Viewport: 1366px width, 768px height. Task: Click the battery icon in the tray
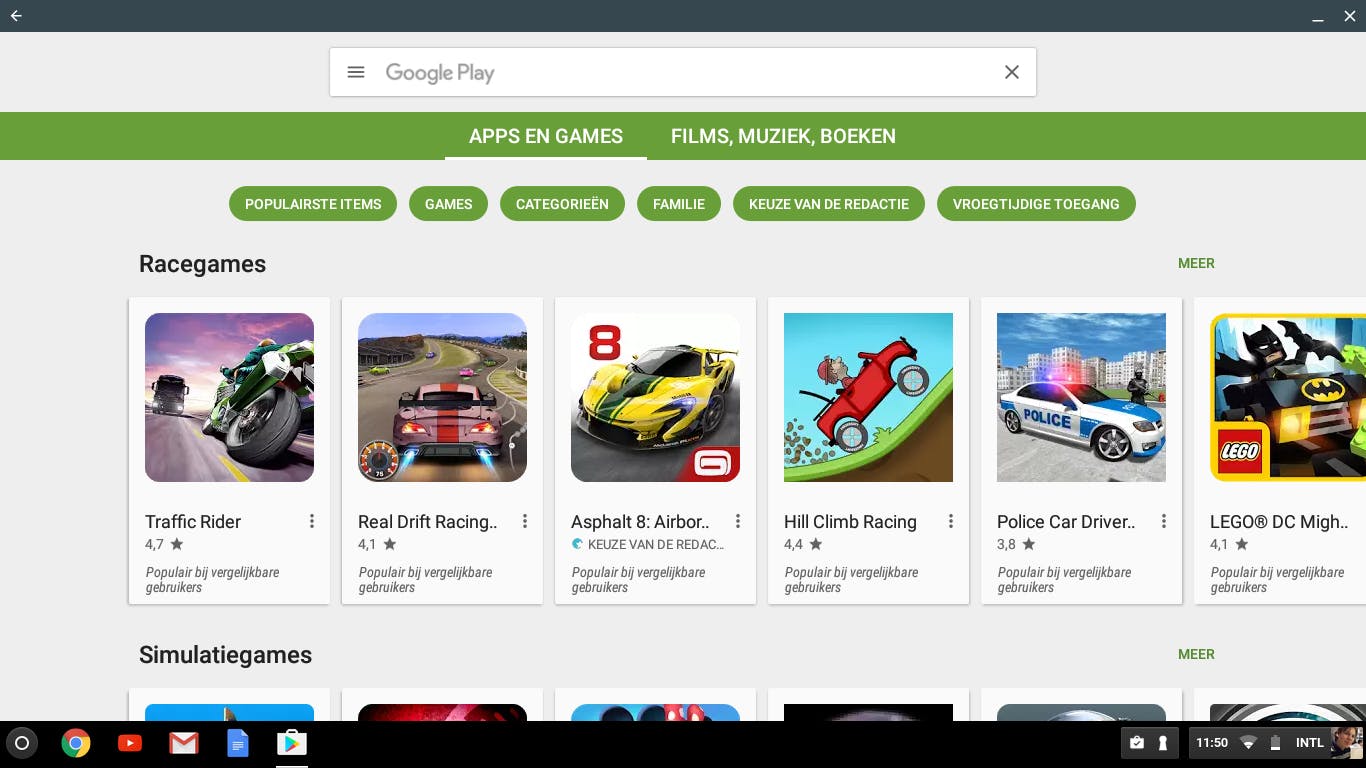(x=1275, y=743)
